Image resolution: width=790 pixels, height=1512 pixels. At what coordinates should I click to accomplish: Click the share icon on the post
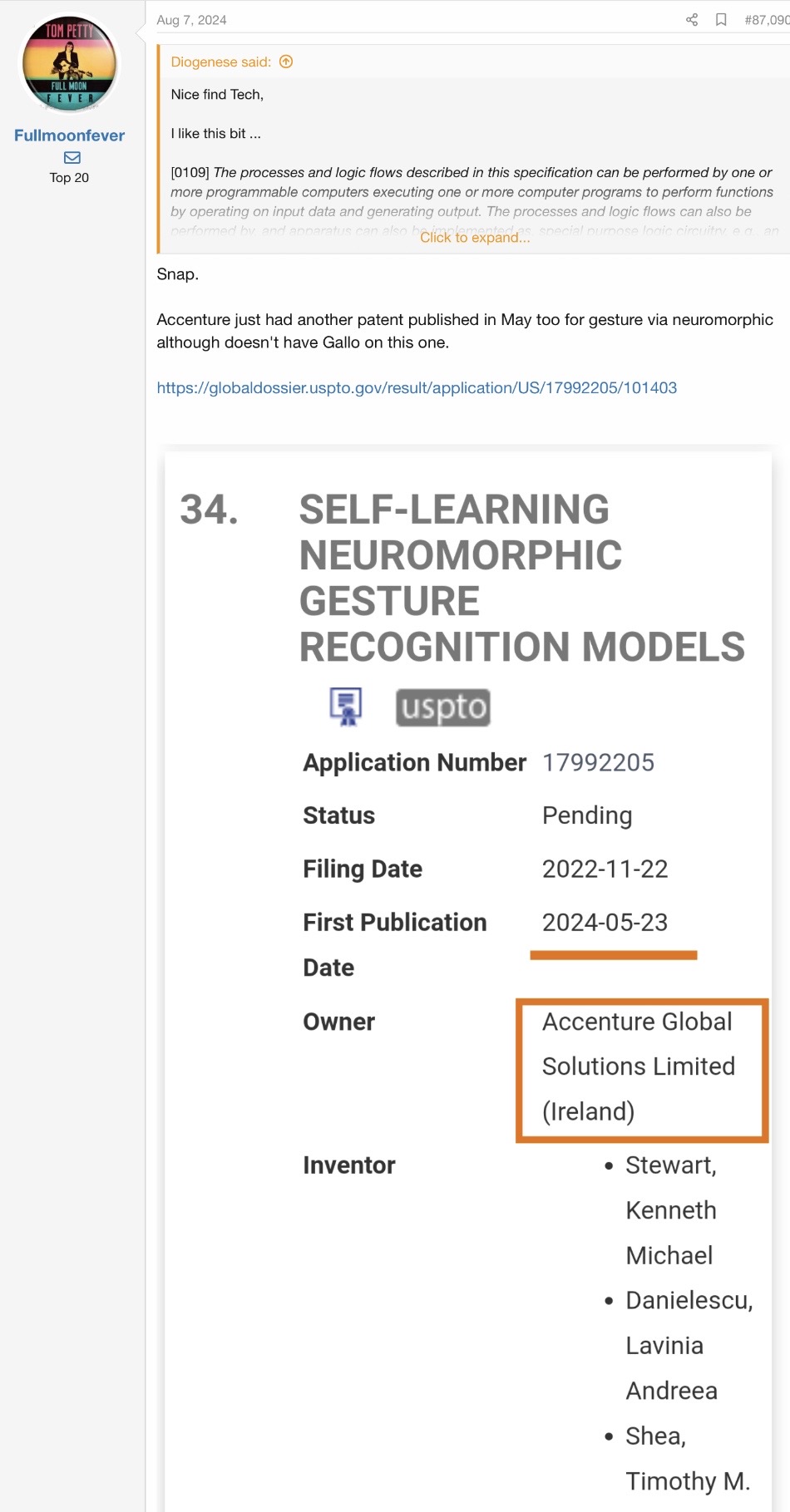point(691,20)
